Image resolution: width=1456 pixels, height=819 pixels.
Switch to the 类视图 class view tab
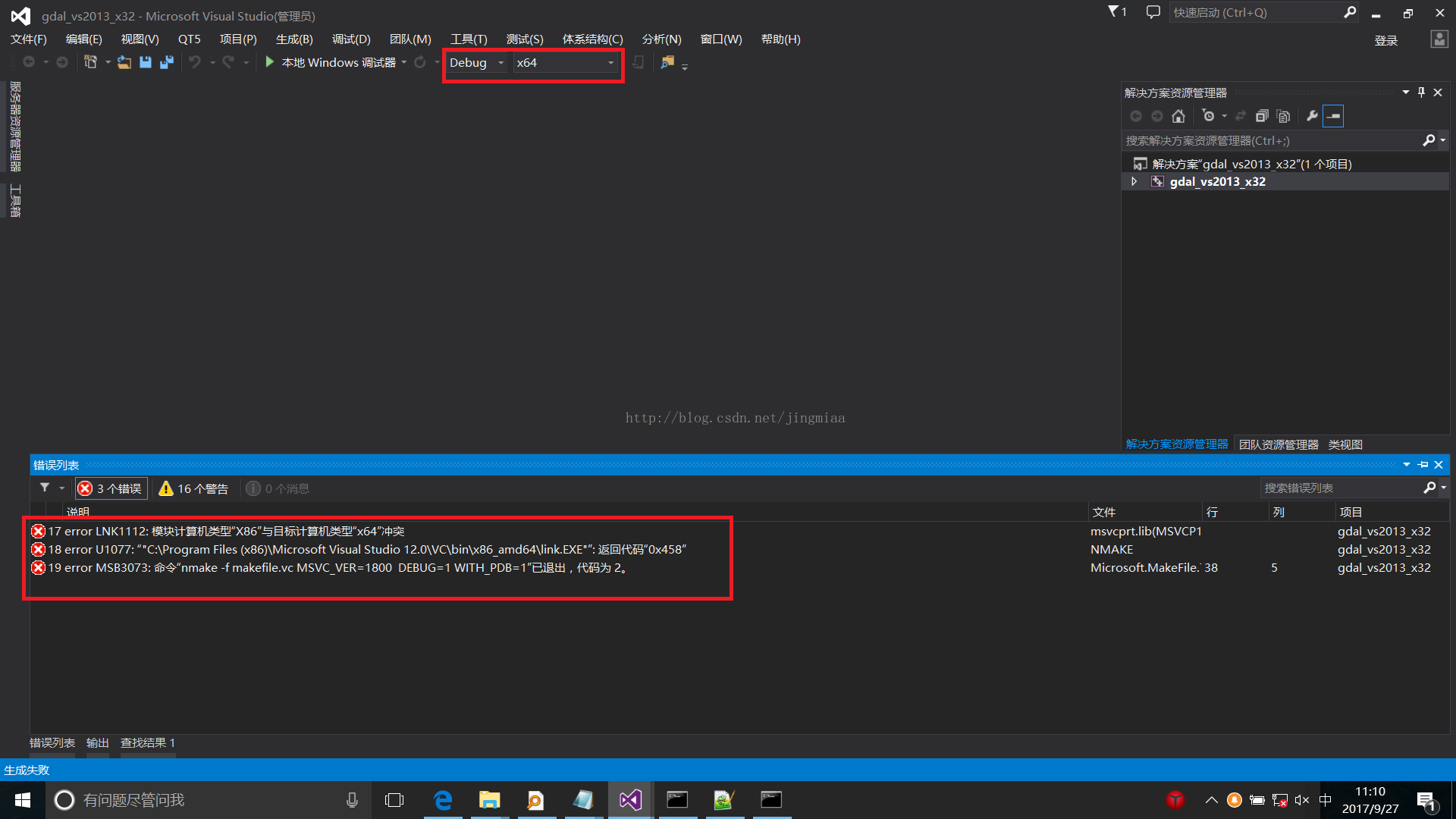click(1345, 444)
